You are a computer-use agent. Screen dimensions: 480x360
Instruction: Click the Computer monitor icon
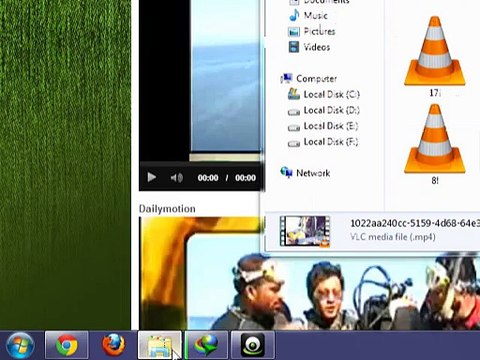pos(286,79)
